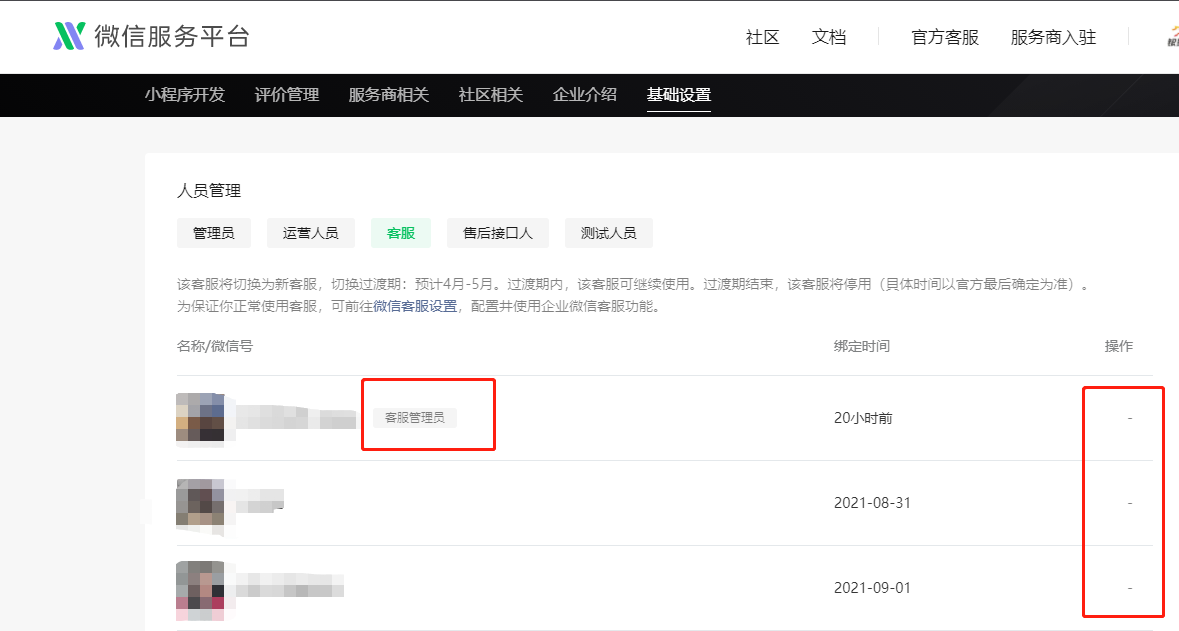Viewport: 1179px width, 631px height.
Task: Go to 社区 in top navigation
Action: pos(762,37)
